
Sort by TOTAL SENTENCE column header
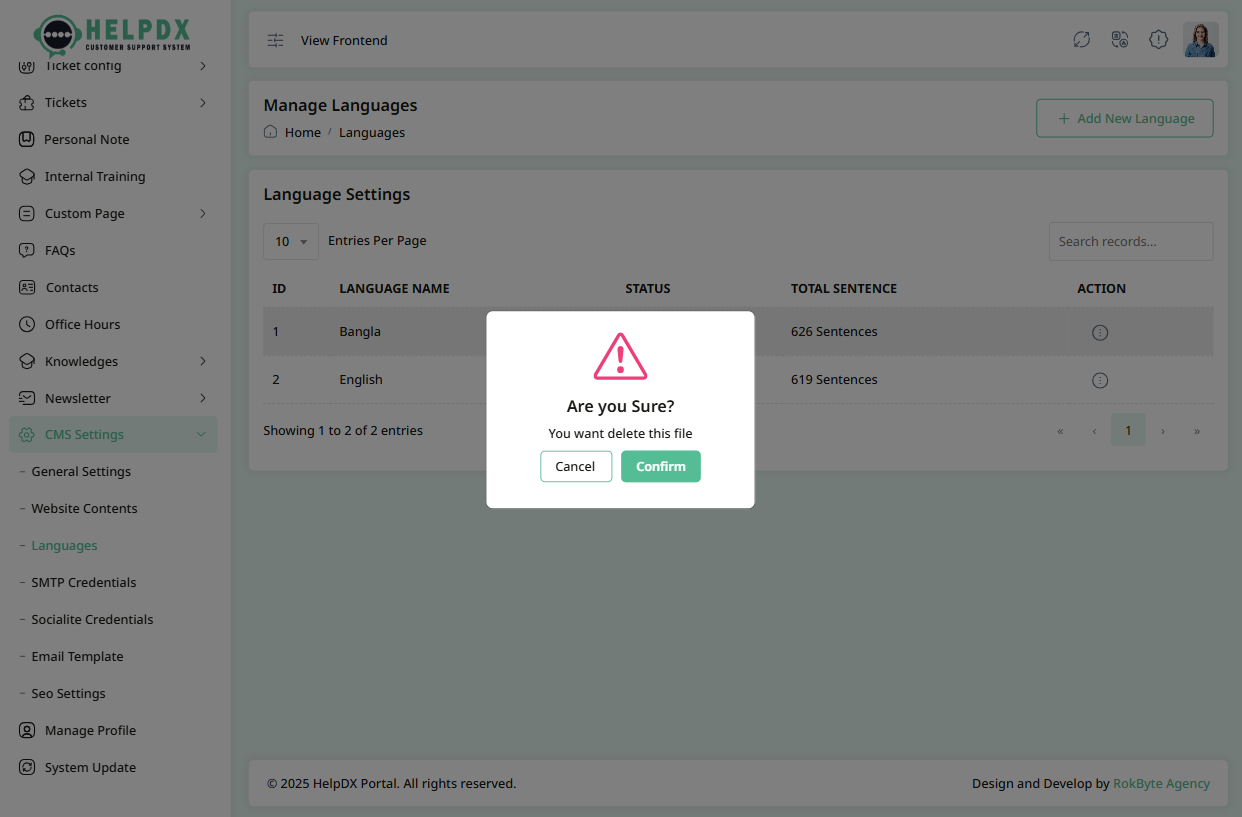click(x=844, y=288)
